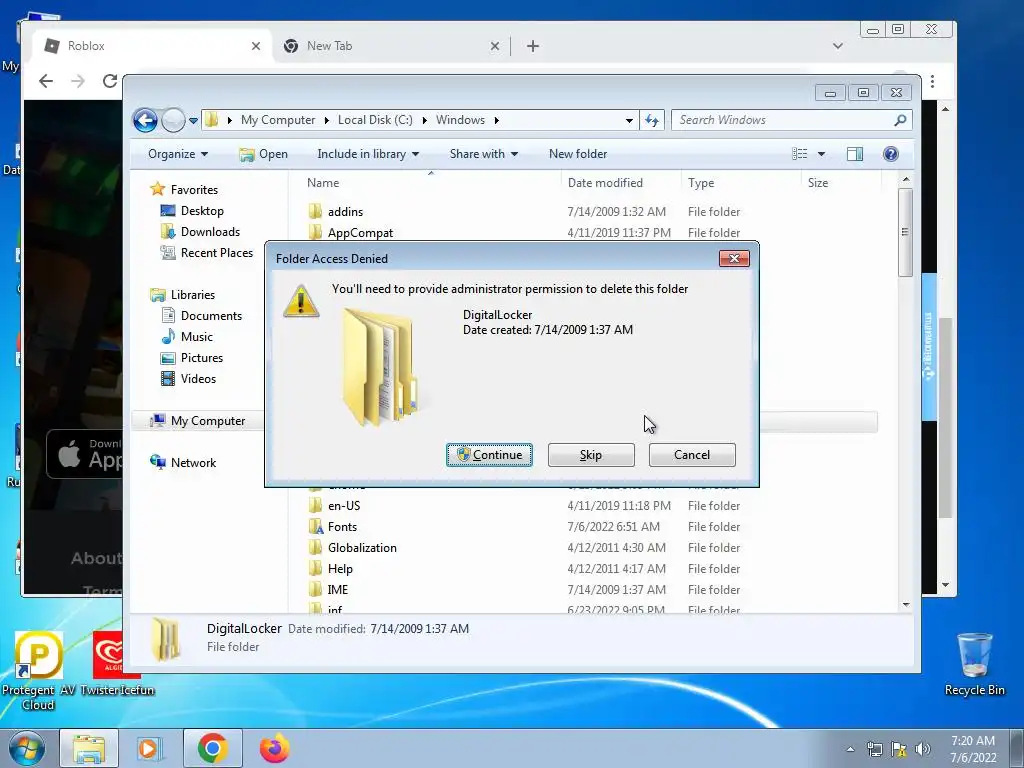Viewport: 1024px width, 768px height.
Task: Open the Organize menu
Action: [178, 154]
